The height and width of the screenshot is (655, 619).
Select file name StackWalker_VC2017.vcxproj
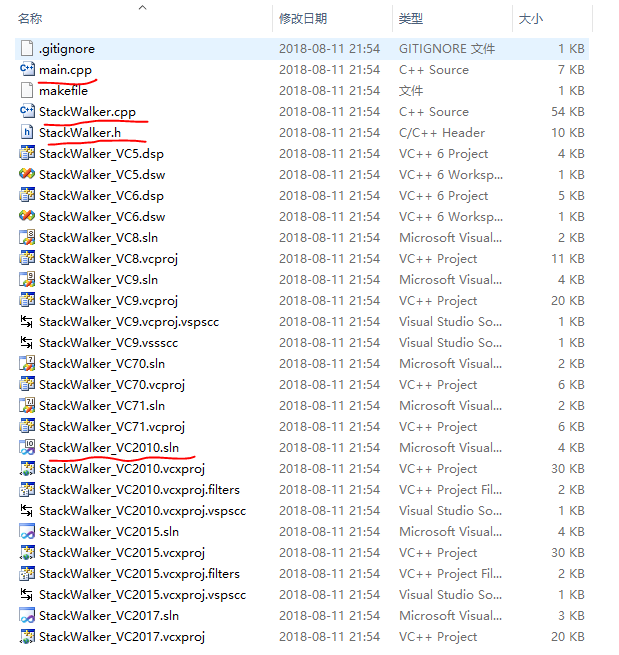pos(122,637)
